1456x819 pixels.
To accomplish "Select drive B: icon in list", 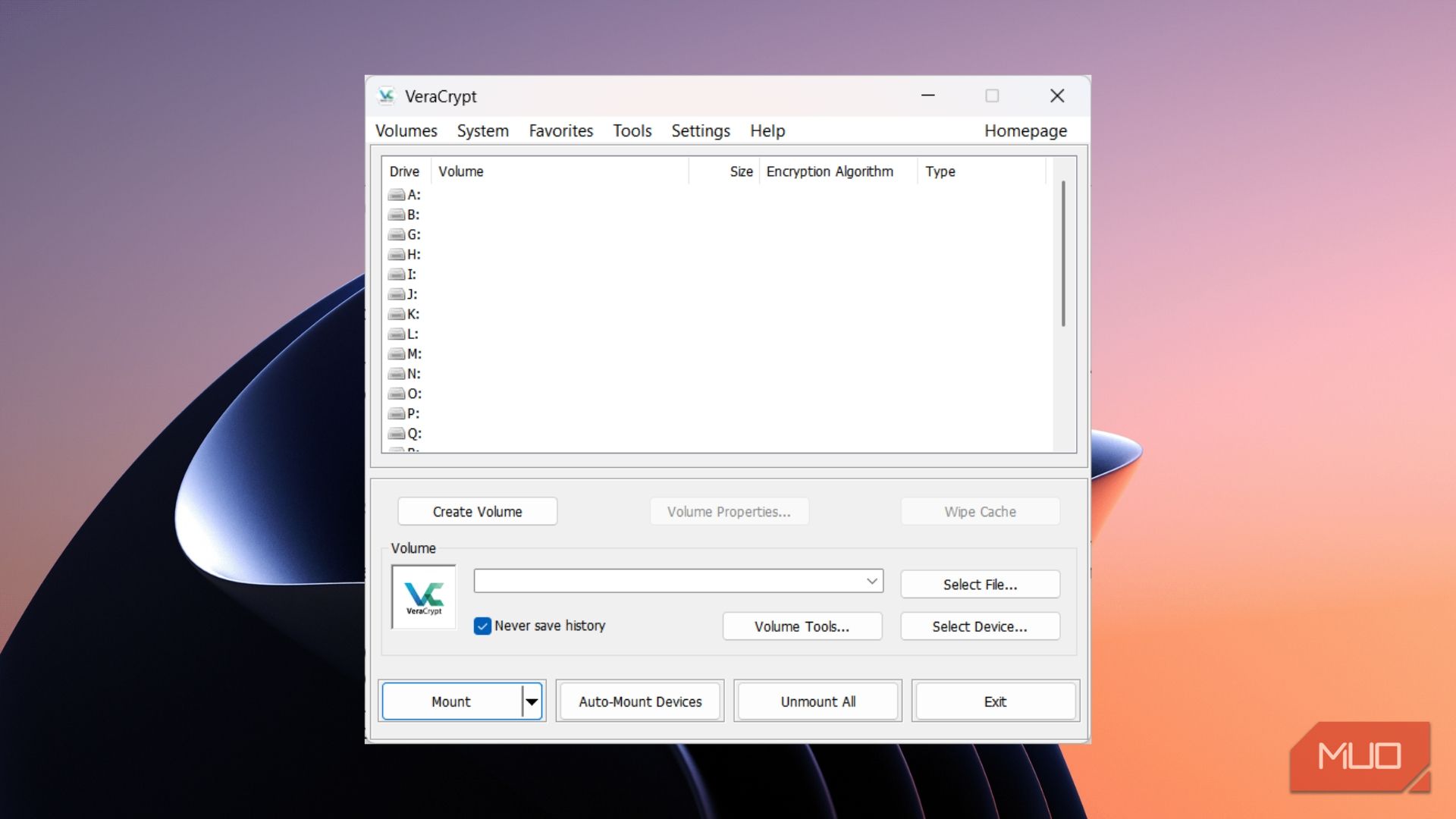I will 397,215.
